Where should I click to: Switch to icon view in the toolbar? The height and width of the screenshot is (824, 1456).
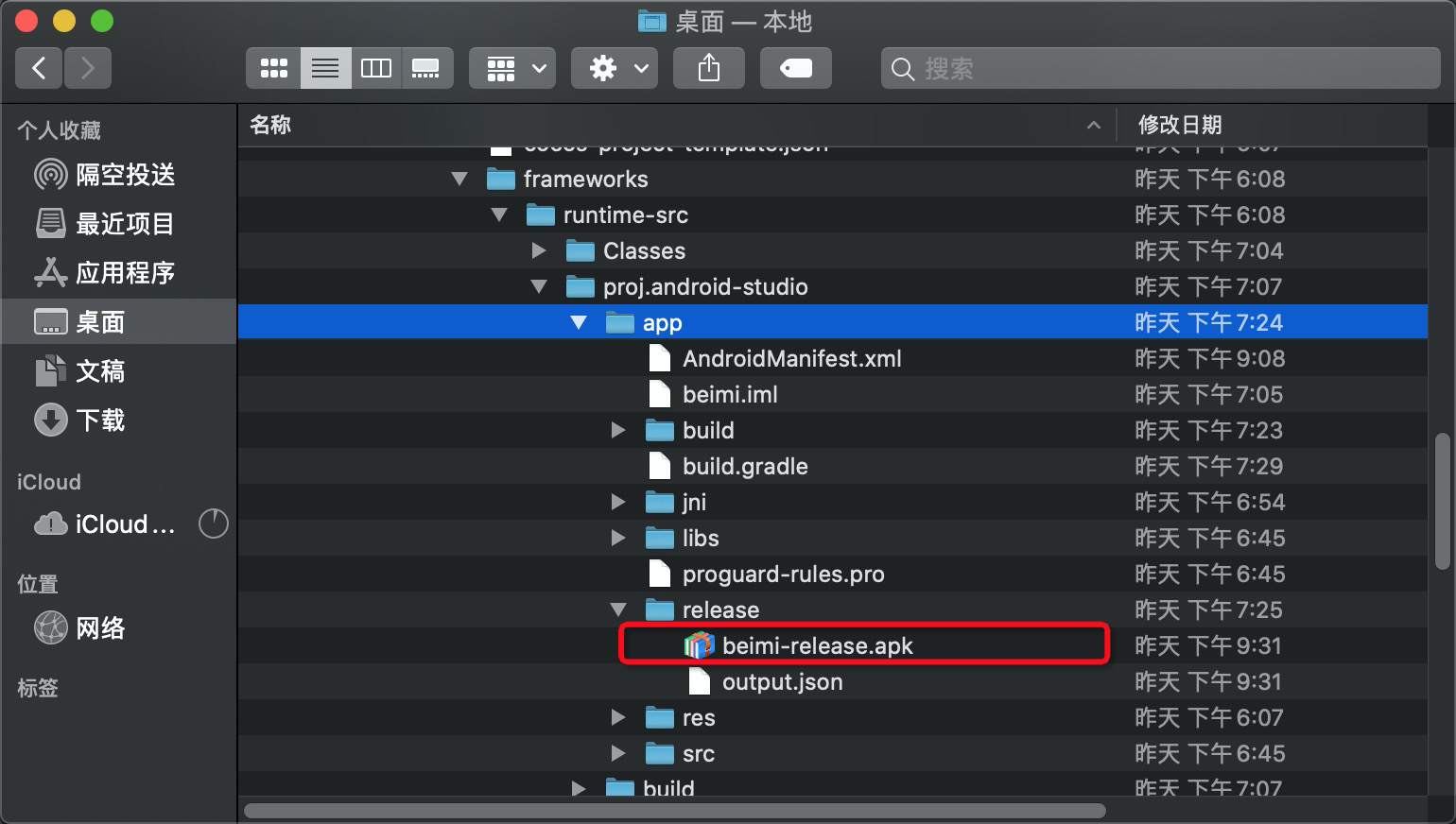click(x=273, y=67)
